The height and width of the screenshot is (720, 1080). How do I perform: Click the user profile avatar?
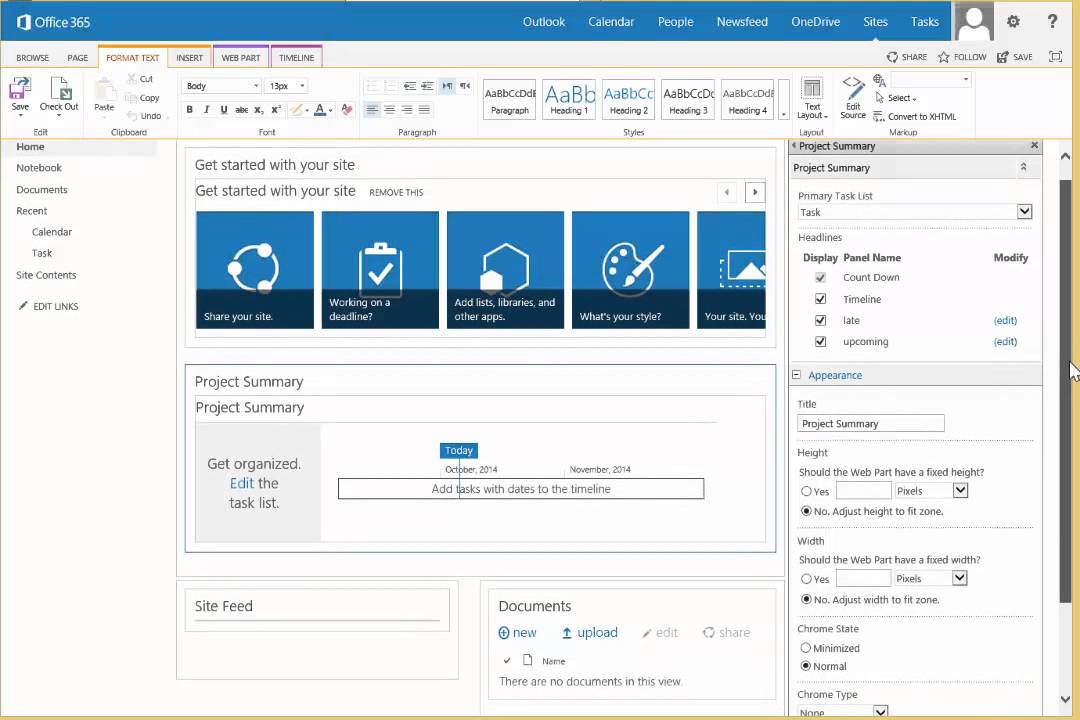click(x=973, y=21)
